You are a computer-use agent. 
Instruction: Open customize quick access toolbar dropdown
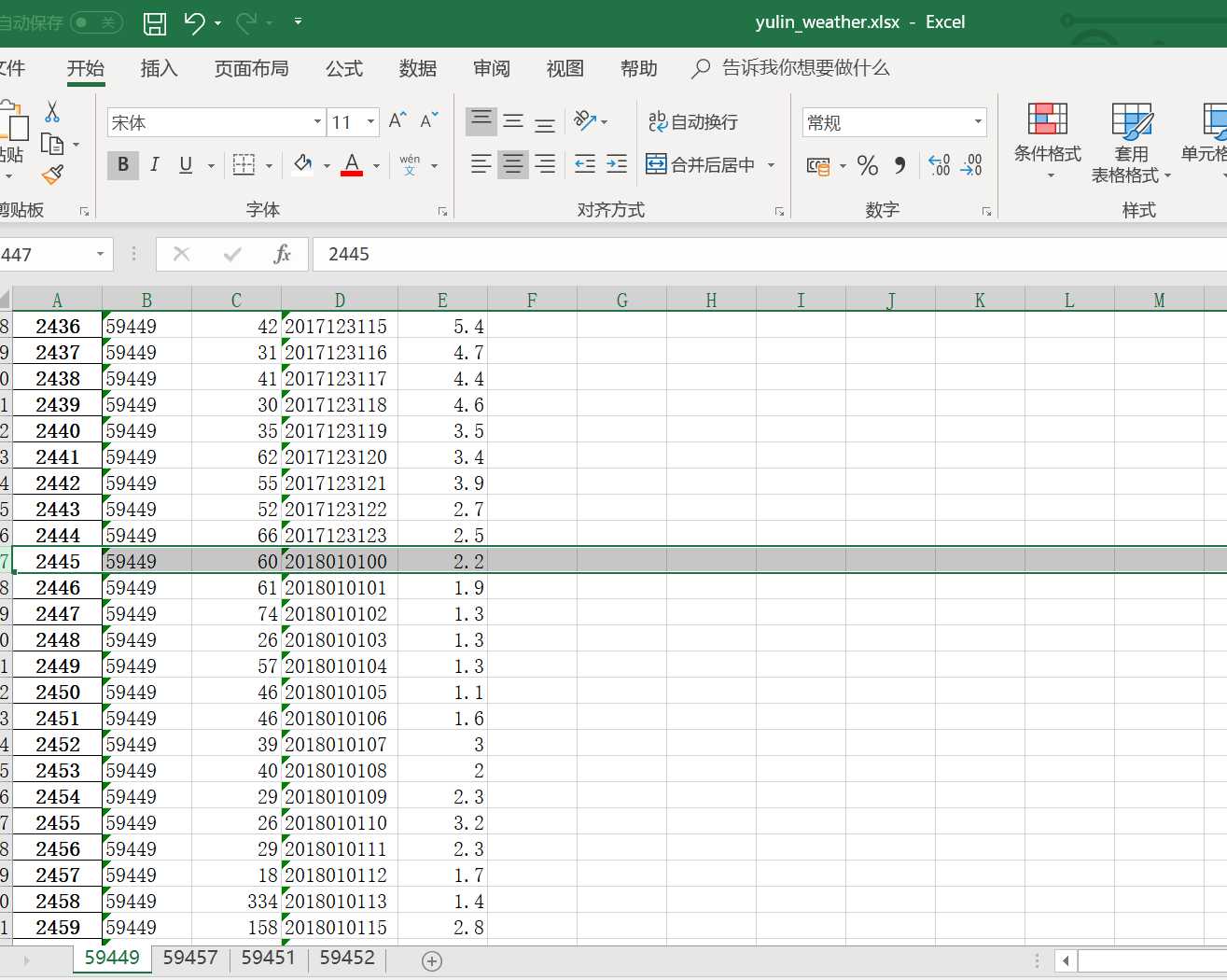(298, 21)
